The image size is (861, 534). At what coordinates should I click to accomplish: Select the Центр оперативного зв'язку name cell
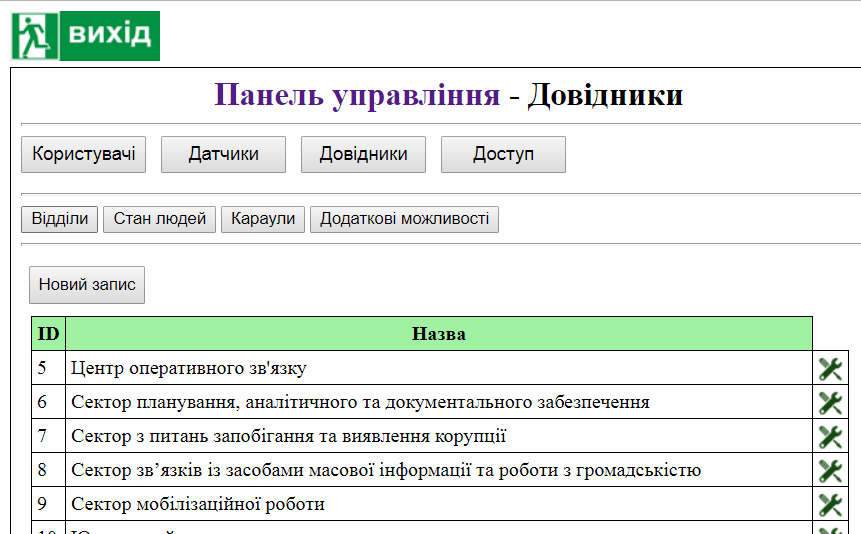188,368
